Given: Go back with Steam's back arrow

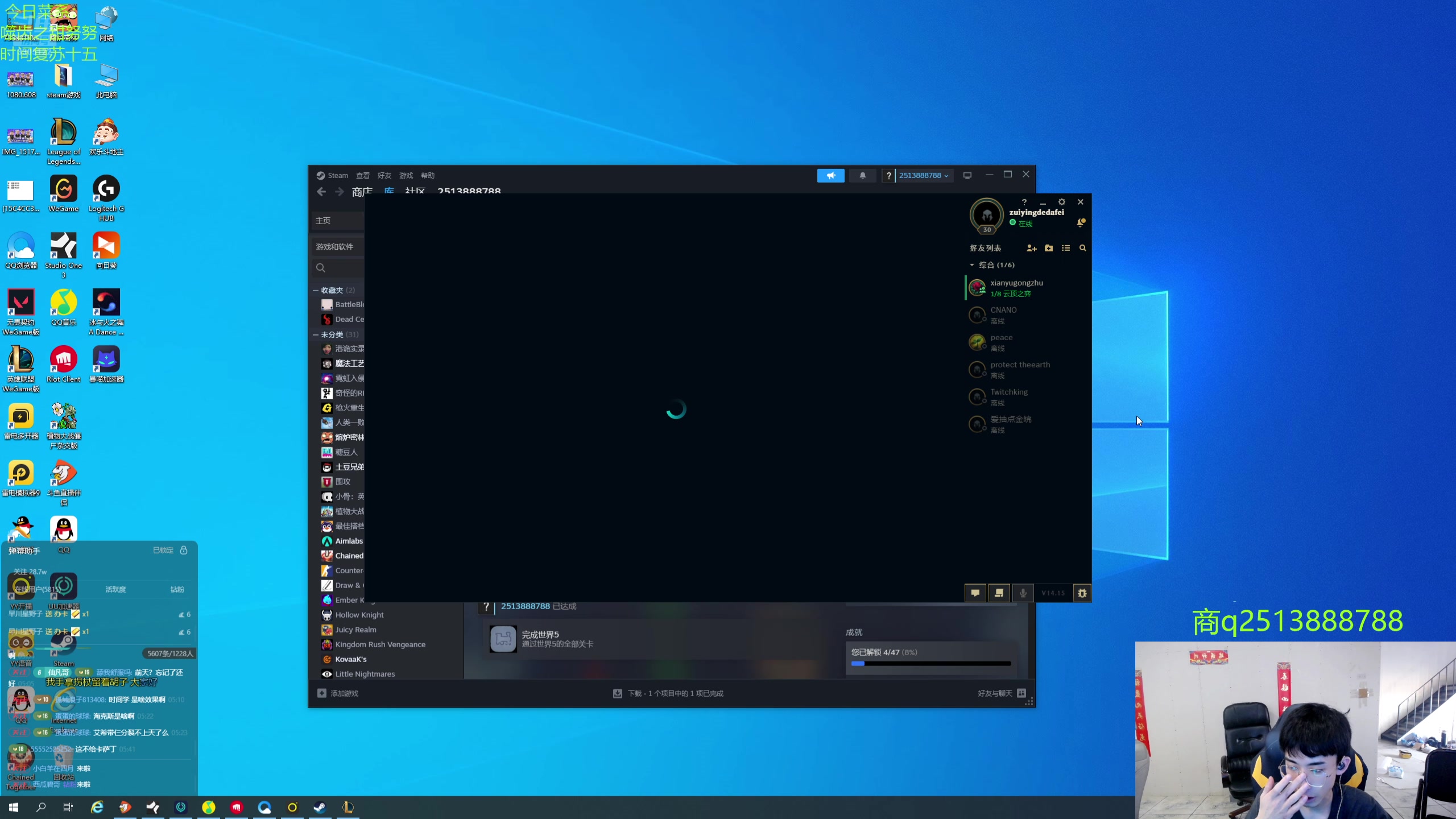Looking at the screenshot, I should tap(321, 192).
